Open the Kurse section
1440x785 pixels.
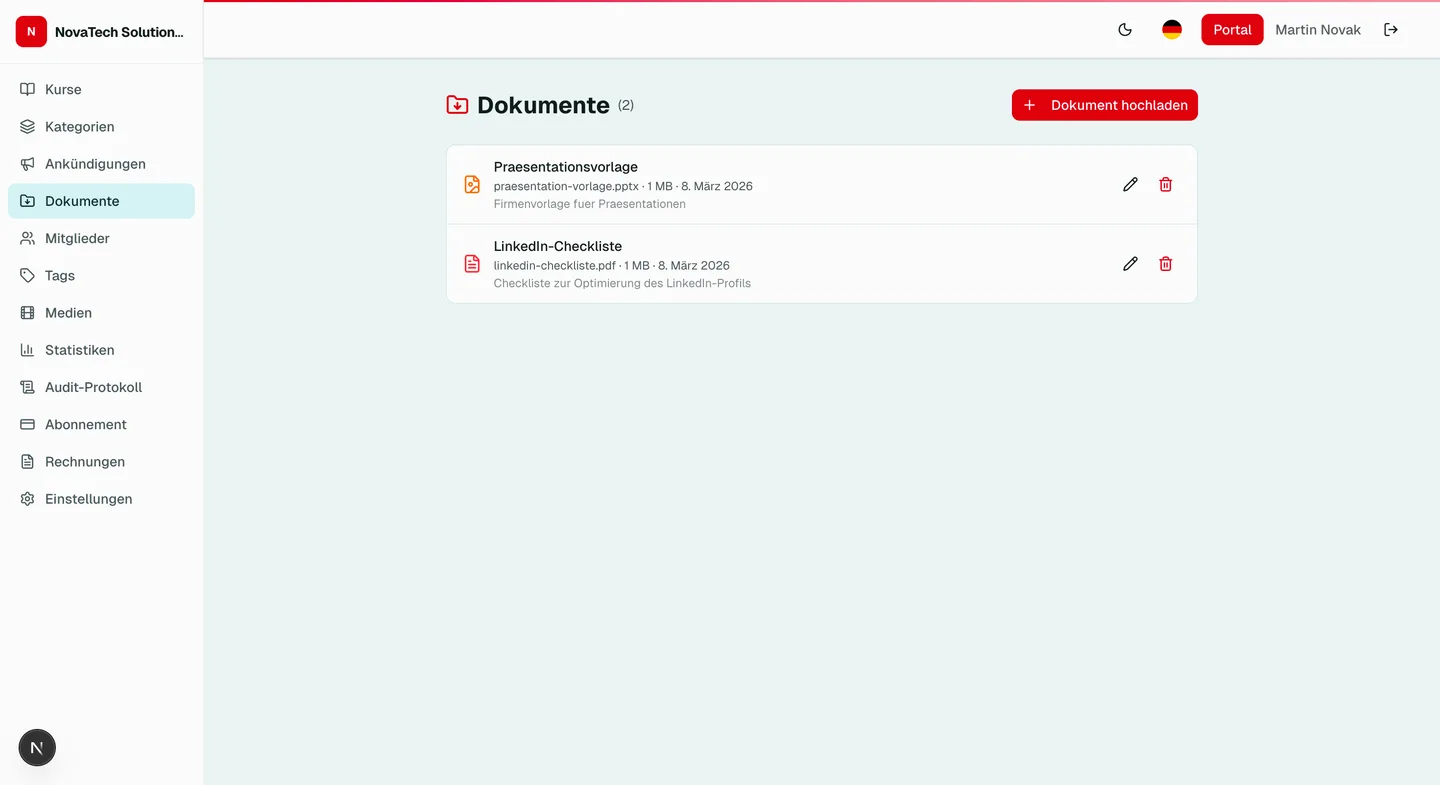(x=63, y=89)
